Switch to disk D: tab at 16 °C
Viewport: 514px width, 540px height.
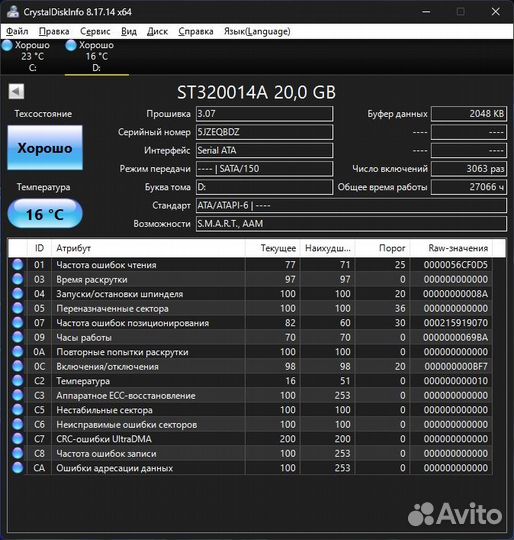tap(97, 56)
